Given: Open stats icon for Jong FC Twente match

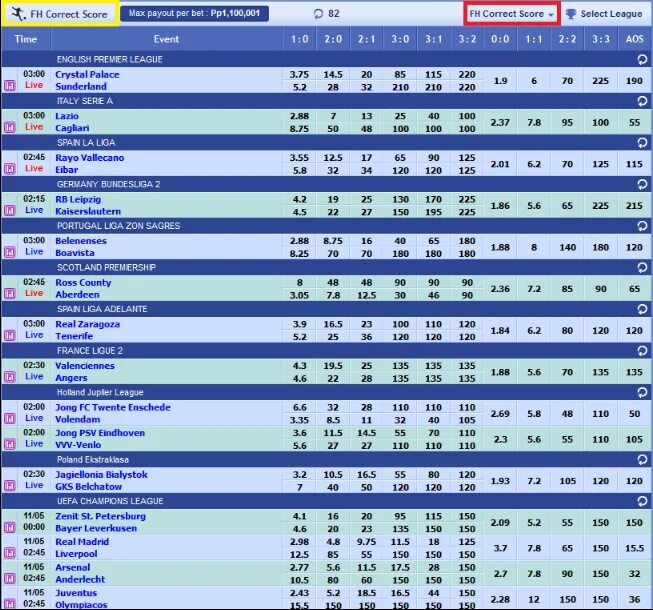Looking at the screenshot, I should pyautogui.click(x=10, y=419).
